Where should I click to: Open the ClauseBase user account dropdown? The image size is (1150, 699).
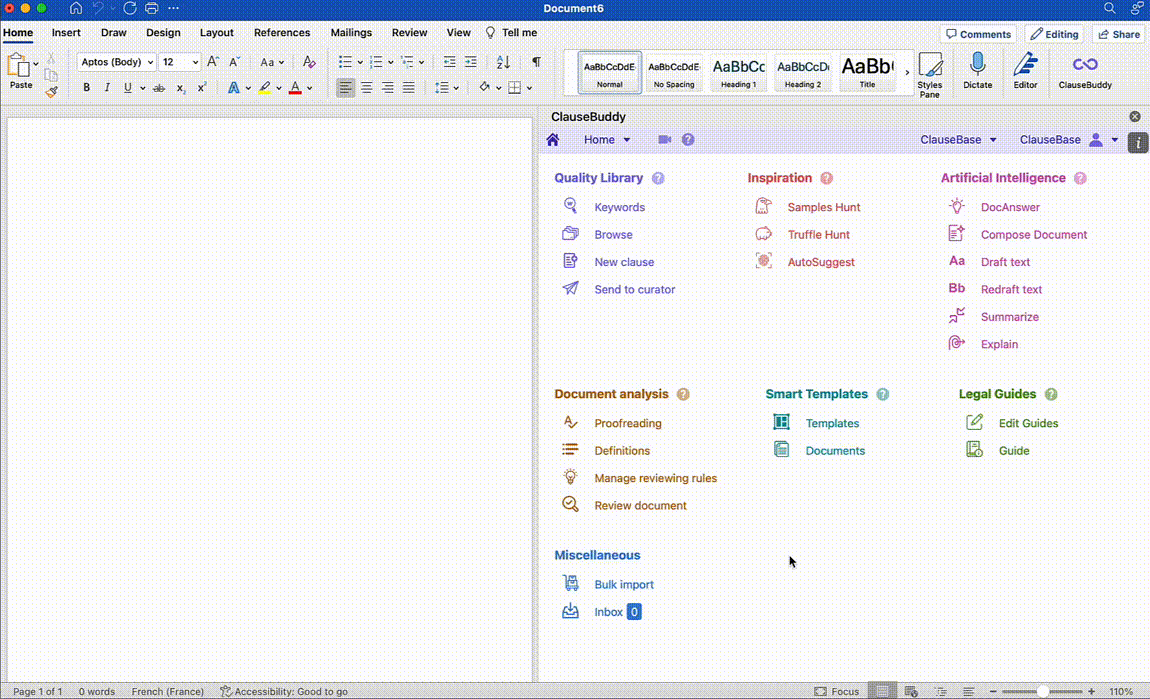pos(1069,139)
